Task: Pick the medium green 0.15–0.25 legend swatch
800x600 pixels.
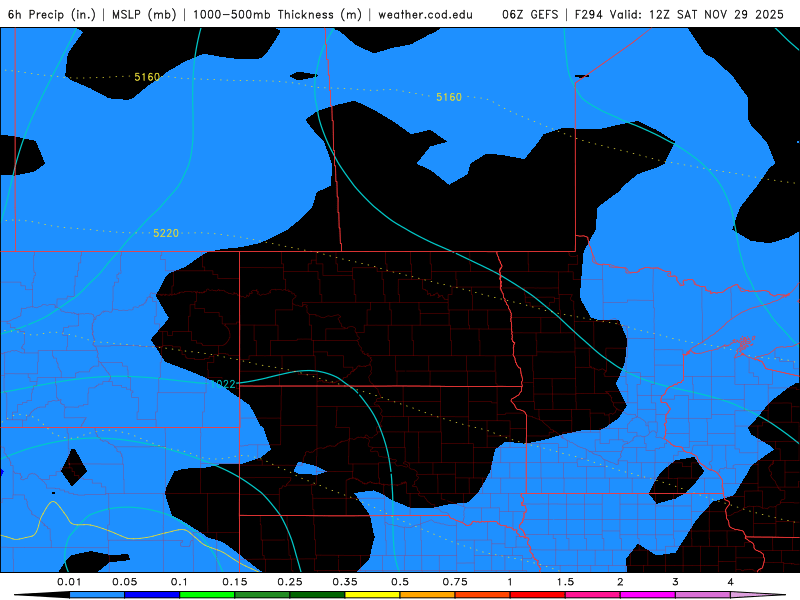Action: point(262,595)
